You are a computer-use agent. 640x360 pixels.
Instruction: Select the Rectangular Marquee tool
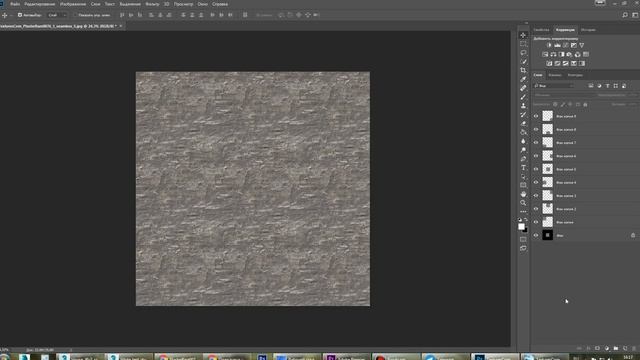tap(523, 44)
